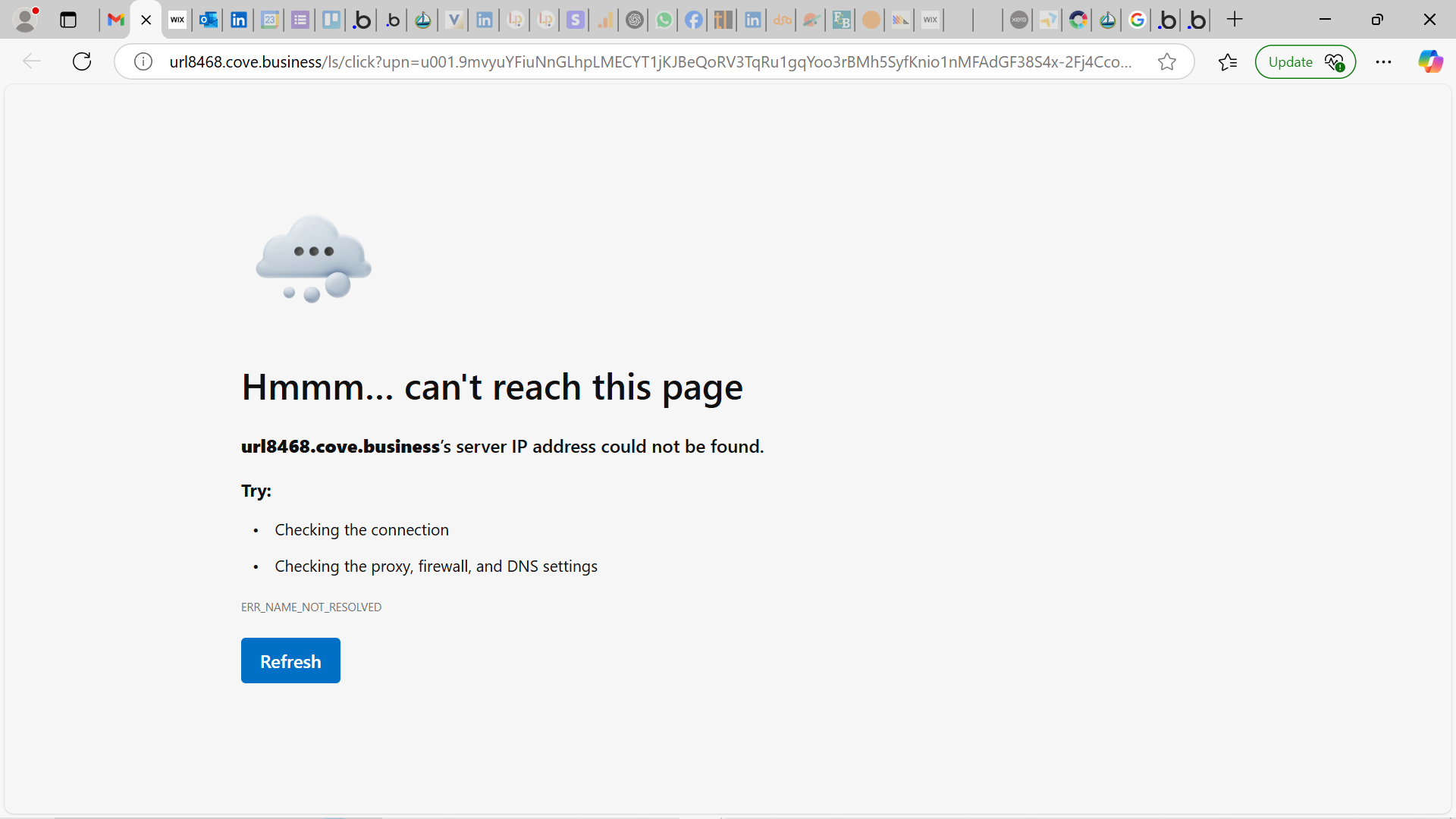Switch to the Facebook tab
Screen dimensions: 1456x819
694,20
